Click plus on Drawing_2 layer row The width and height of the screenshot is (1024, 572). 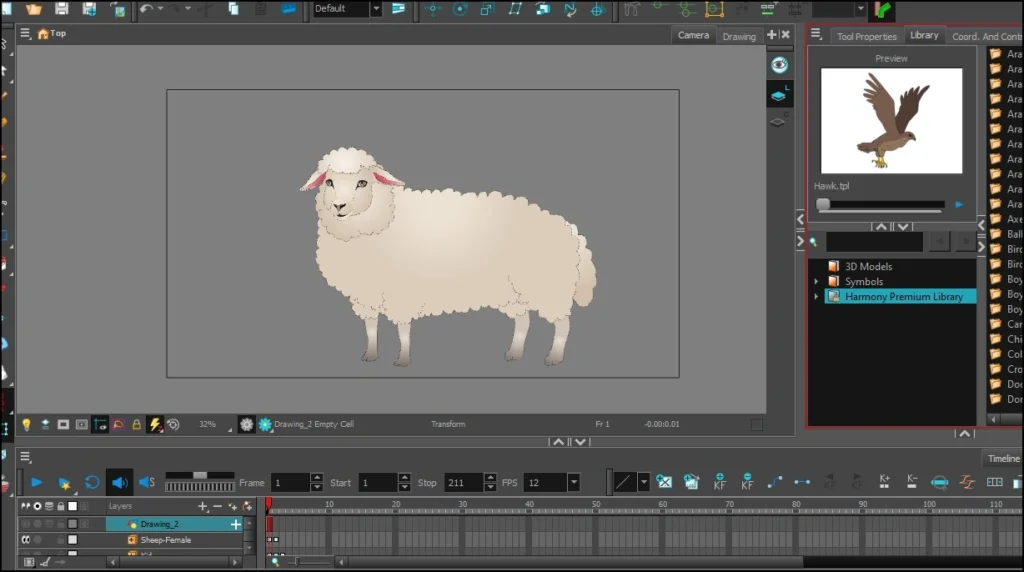pyautogui.click(x=236, y=524)
